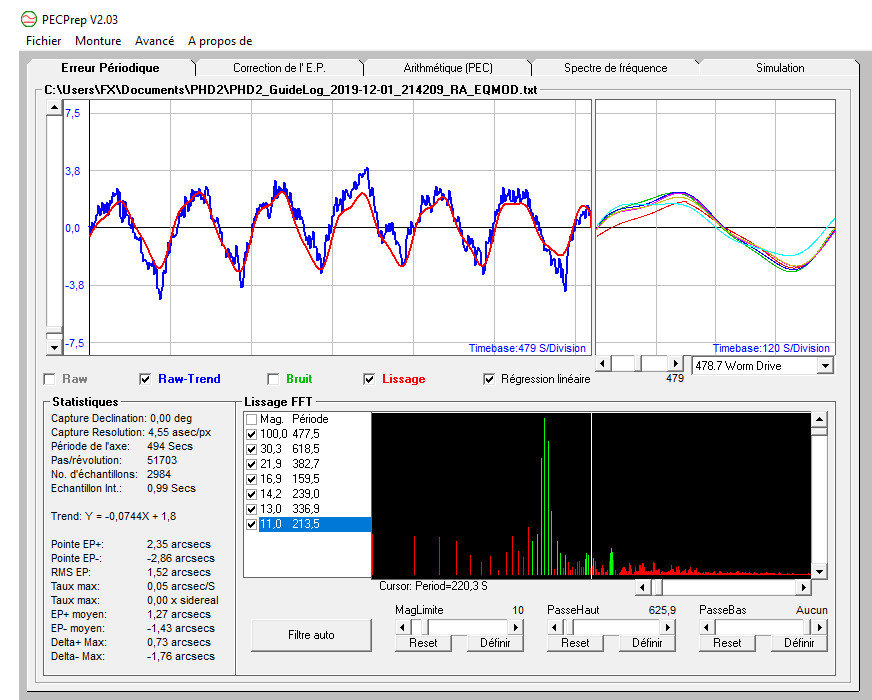Click graph vertical scroll down arrow
Screen dimensions: 872x700
(x=54, y=346)
